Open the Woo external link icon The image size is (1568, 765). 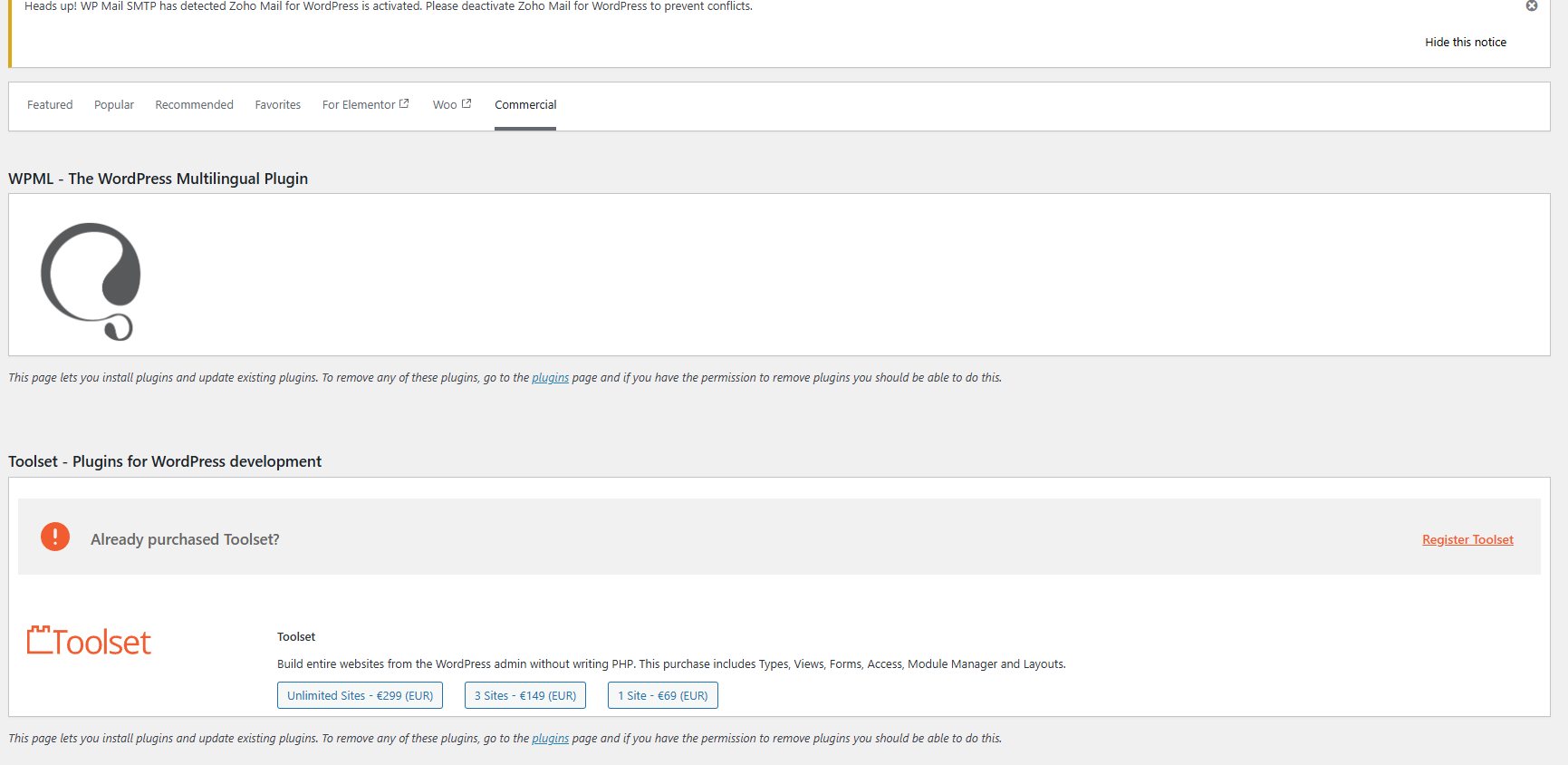(x=467, y=103)
